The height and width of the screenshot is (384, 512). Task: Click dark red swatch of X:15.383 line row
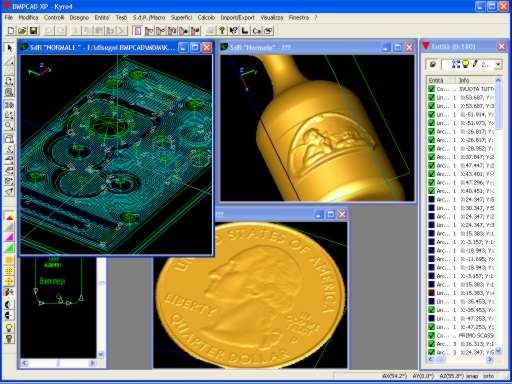(x=431, y=293)
